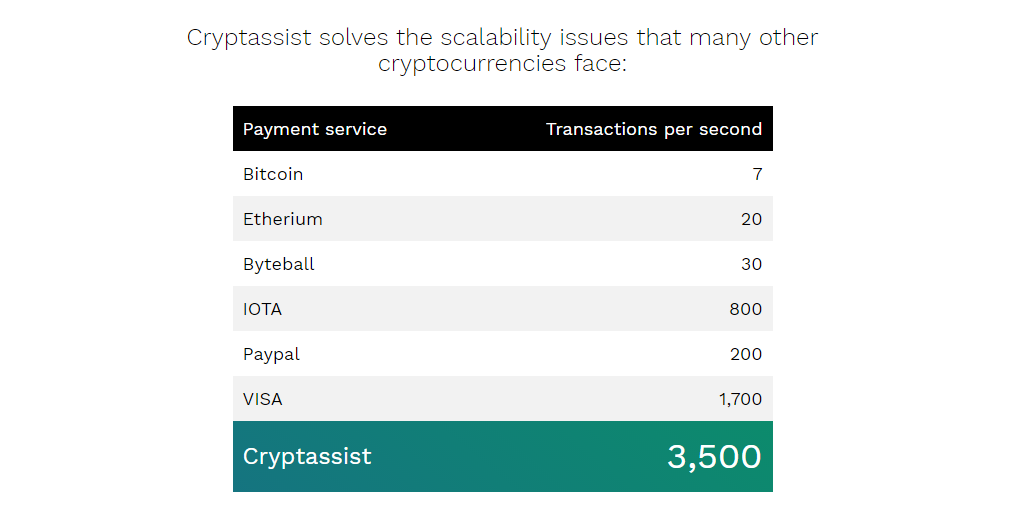This screenshot has height=514, width=1025.
Task: Select the Bitcoin row label
Action: [x=273, y=174]
